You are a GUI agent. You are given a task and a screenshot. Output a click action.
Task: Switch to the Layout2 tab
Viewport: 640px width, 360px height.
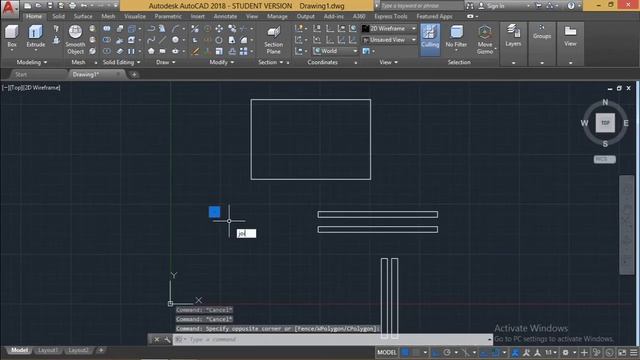tap(78, 350)
